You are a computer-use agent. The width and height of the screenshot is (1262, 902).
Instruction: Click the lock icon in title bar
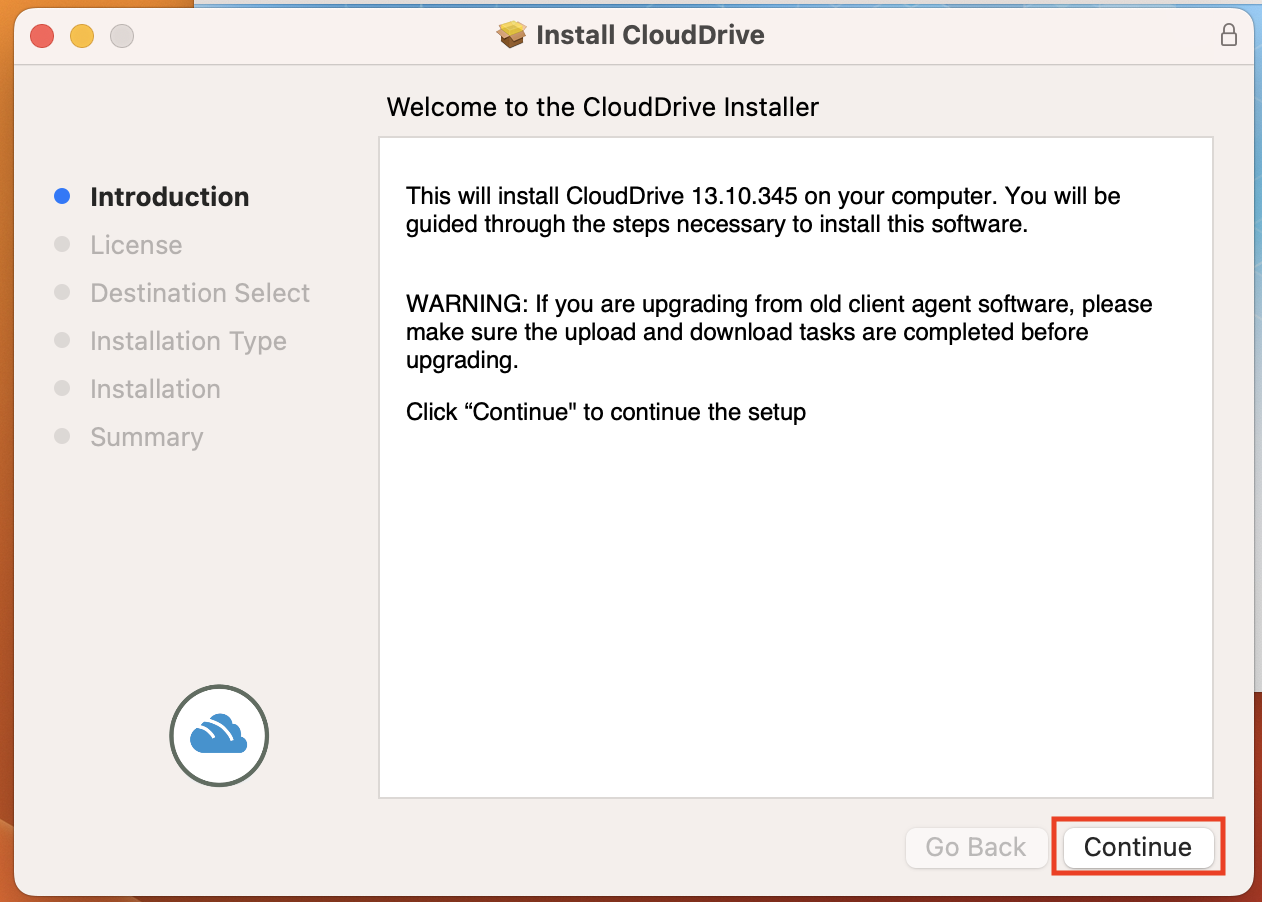coord(1228,35)
